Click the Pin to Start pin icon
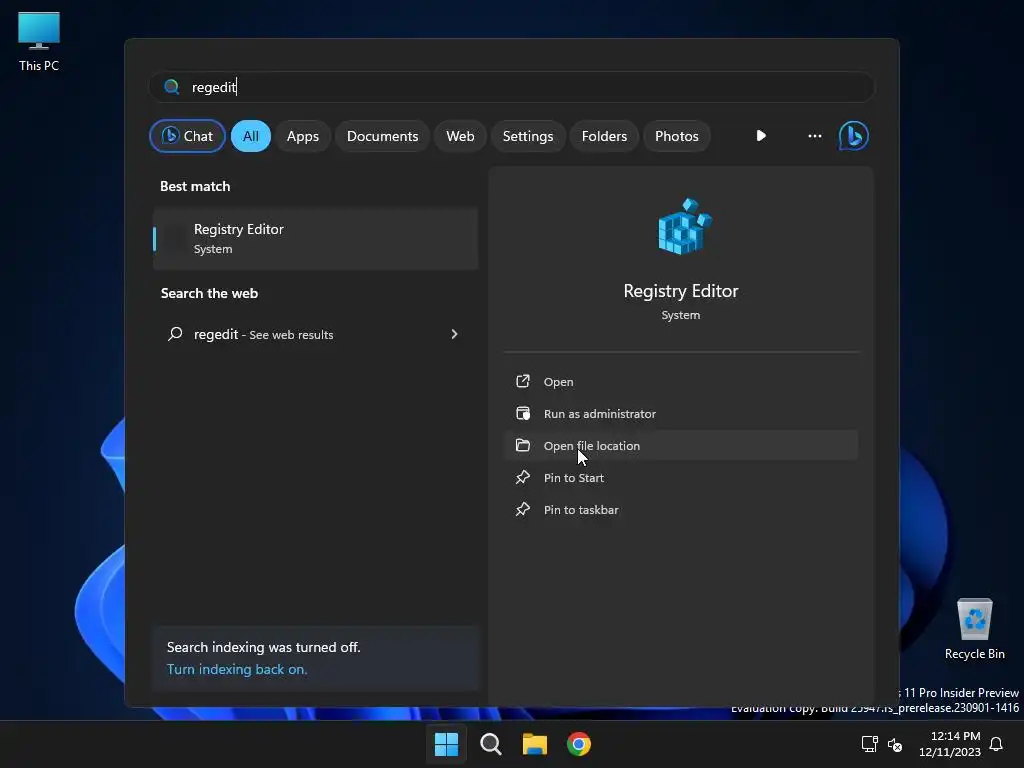Image resolution: width=1024 pixels, height=768 pixels. tap(522, 477)
